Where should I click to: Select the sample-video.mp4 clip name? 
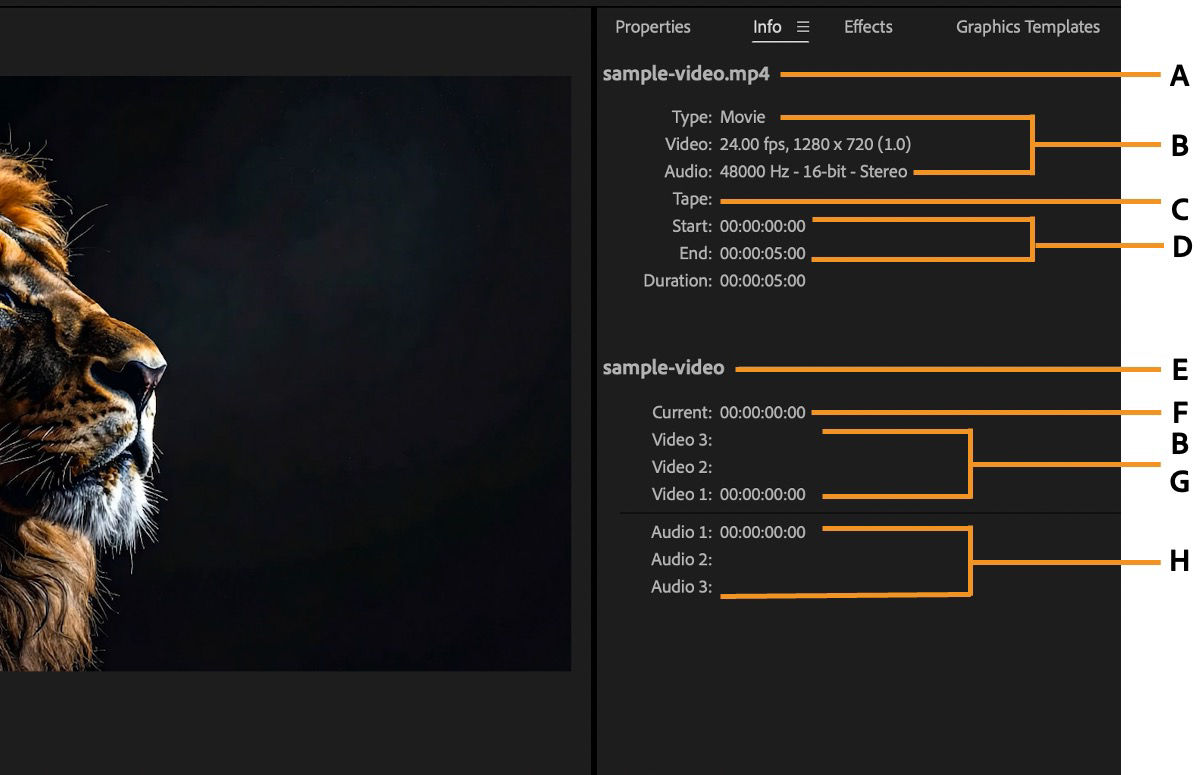click(x=688, y=73)
